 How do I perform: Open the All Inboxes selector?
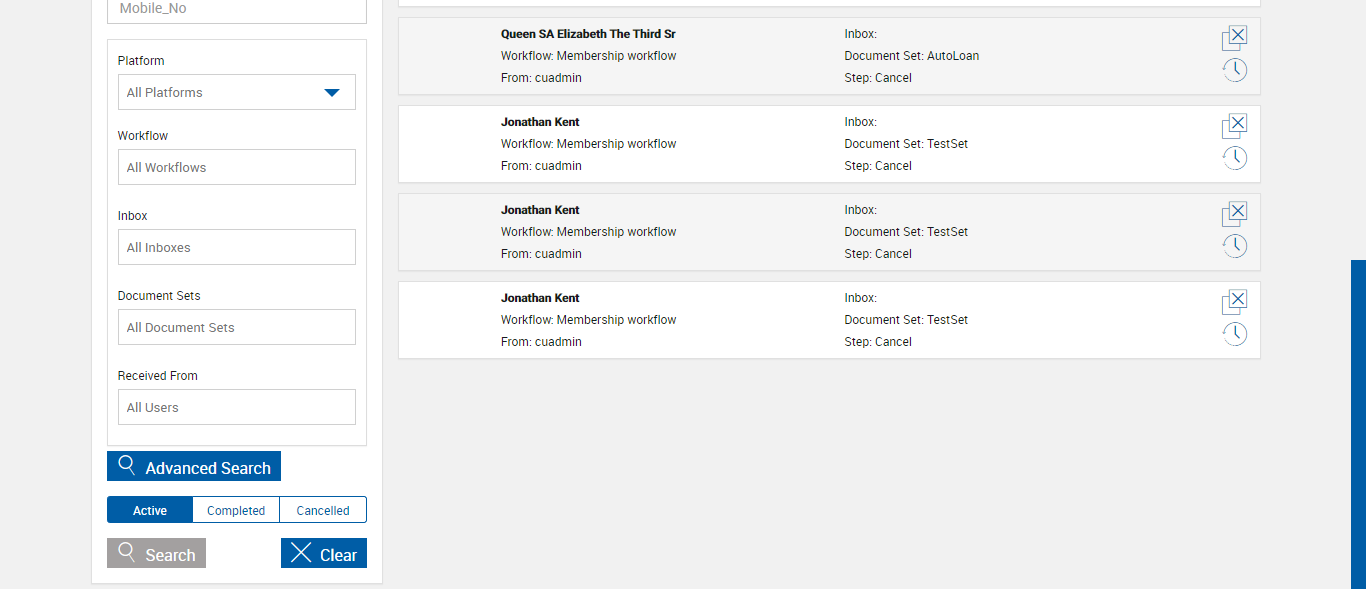pos(236,247)
